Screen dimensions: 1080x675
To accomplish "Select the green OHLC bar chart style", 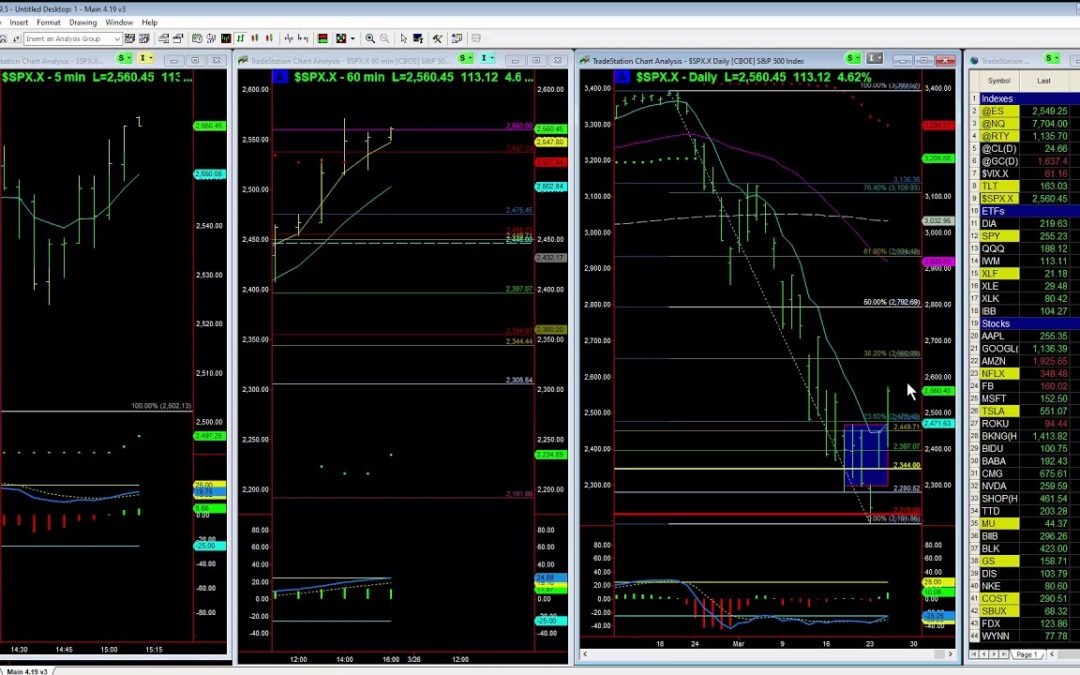I will 240,39.
